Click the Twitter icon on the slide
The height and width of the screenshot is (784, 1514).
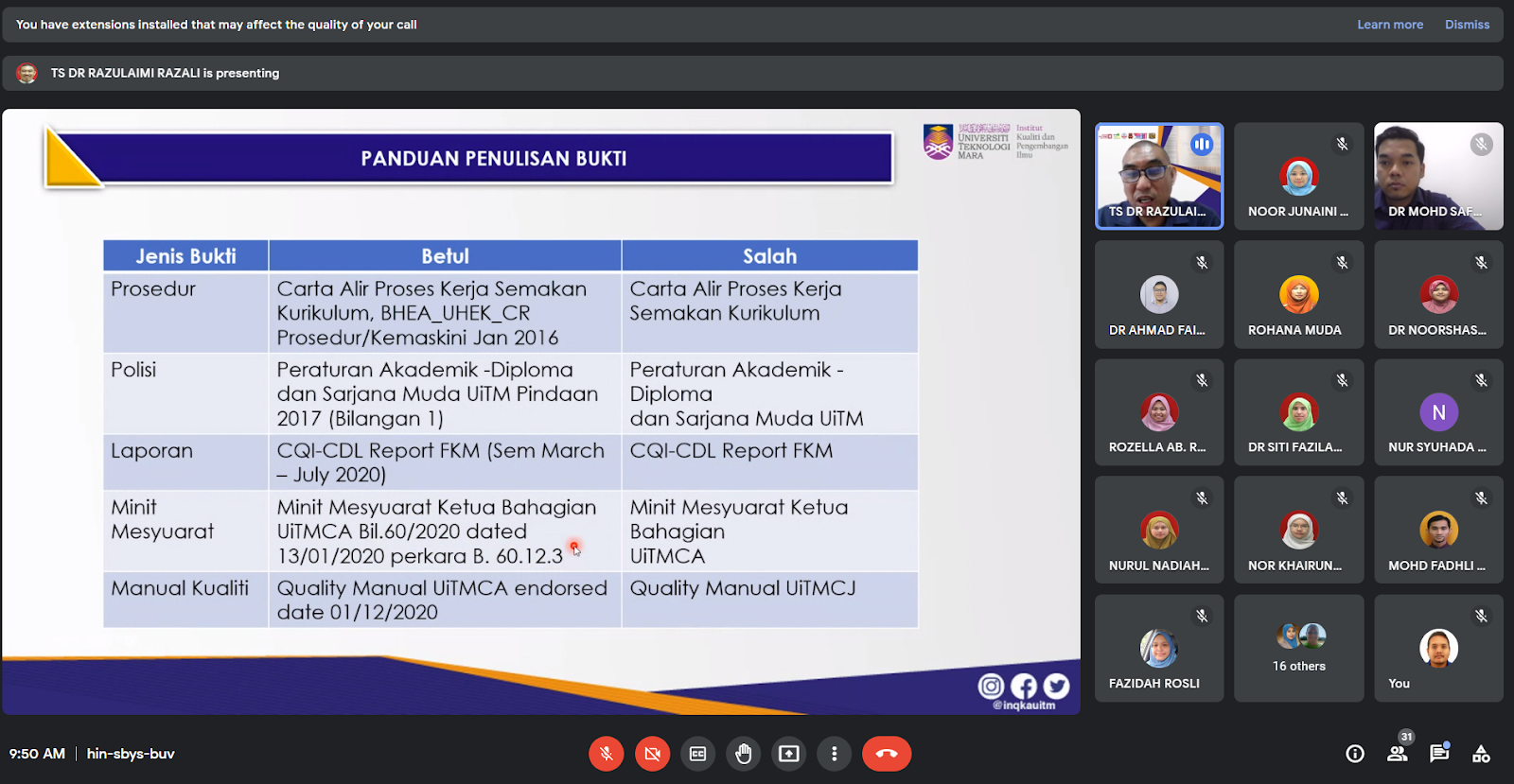pyautogui.click(x=1056, y=686)
